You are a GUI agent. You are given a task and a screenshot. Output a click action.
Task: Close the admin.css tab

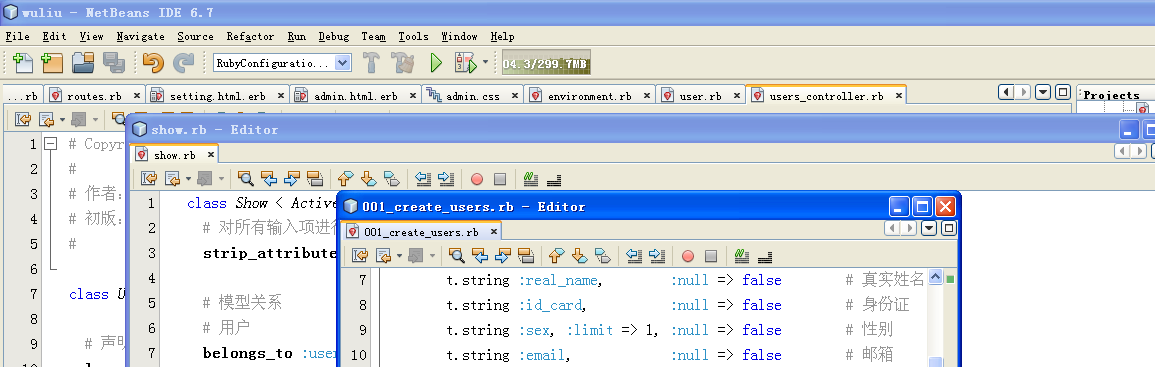[515, 96]
